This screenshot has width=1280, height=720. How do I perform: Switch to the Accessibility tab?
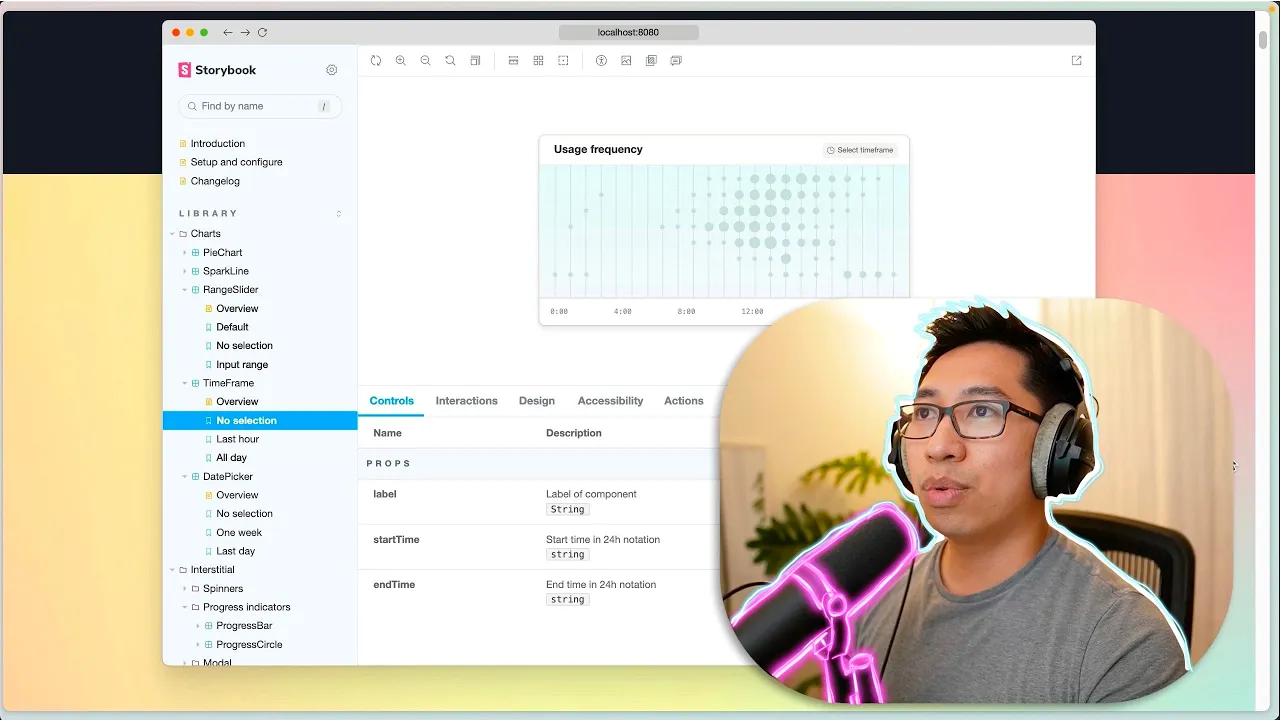pyautogui.click(x=610, y=401)
